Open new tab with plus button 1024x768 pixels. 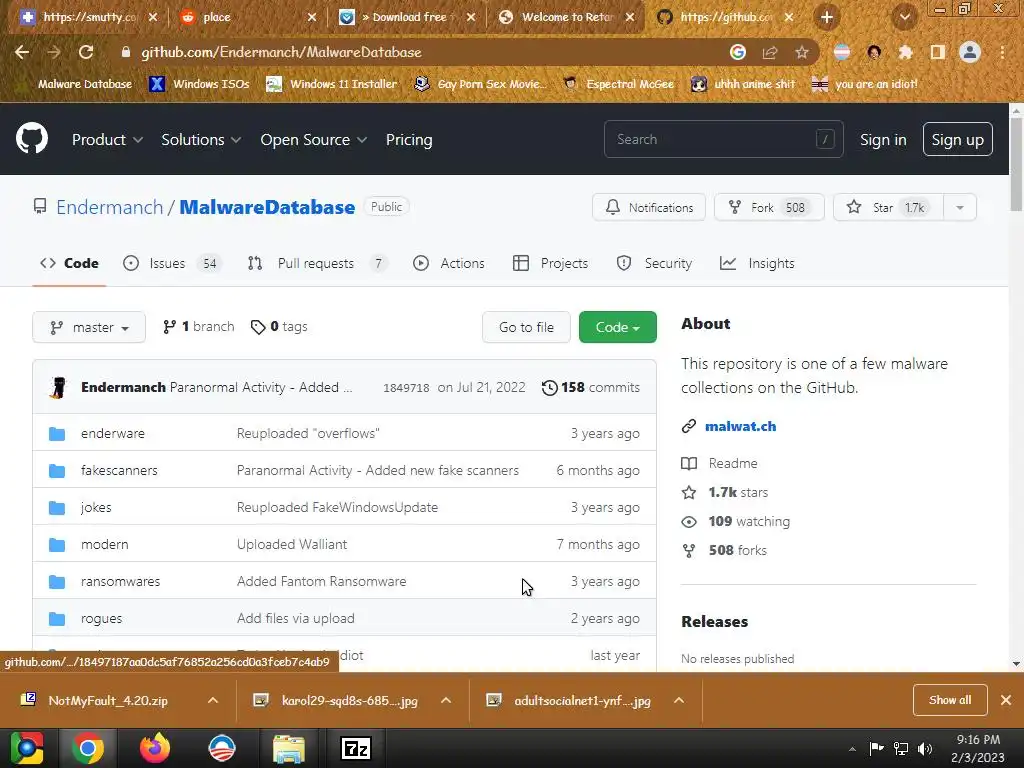(x=827, y=17)
